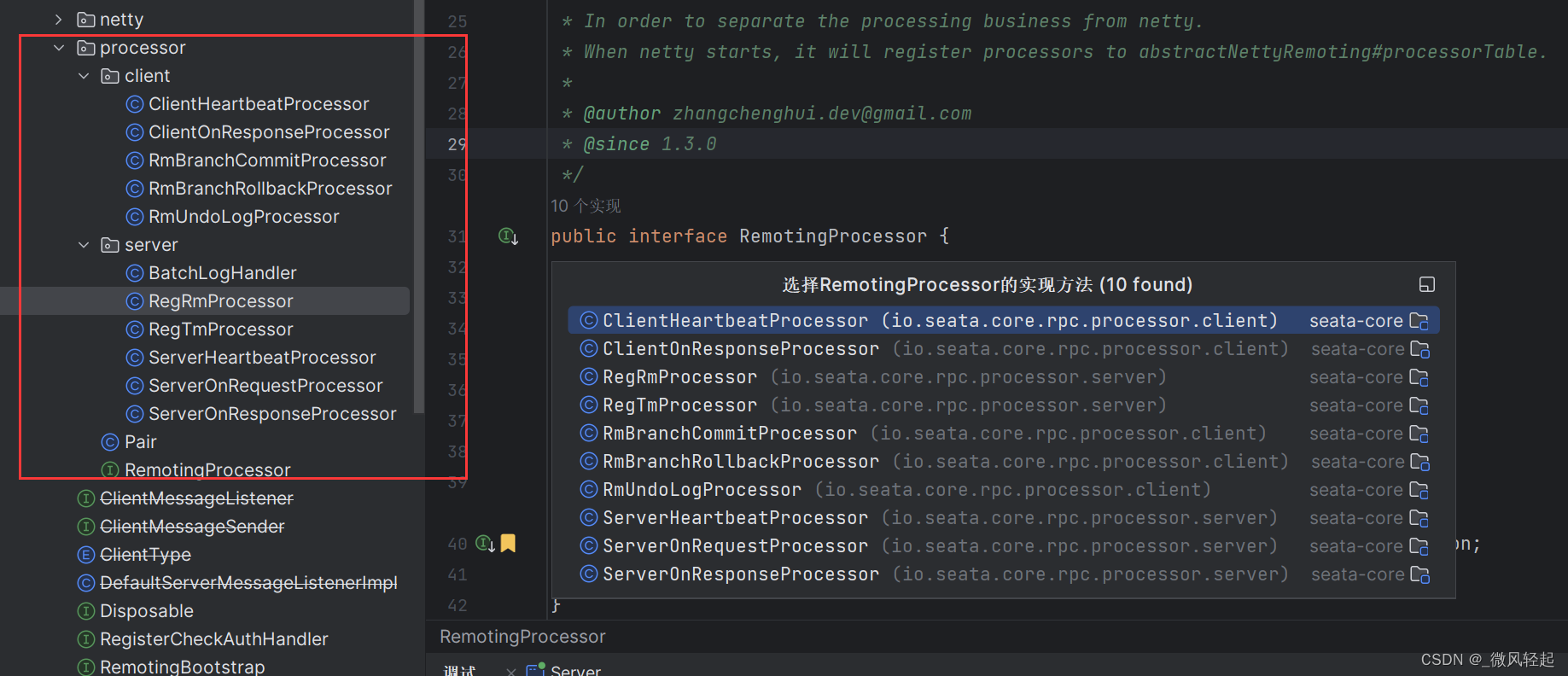The height and width of the screenshot is (676, 1568).
Task: Open ServerOnRequestProcessor in the project tree
Action: (x=265, y=386)
